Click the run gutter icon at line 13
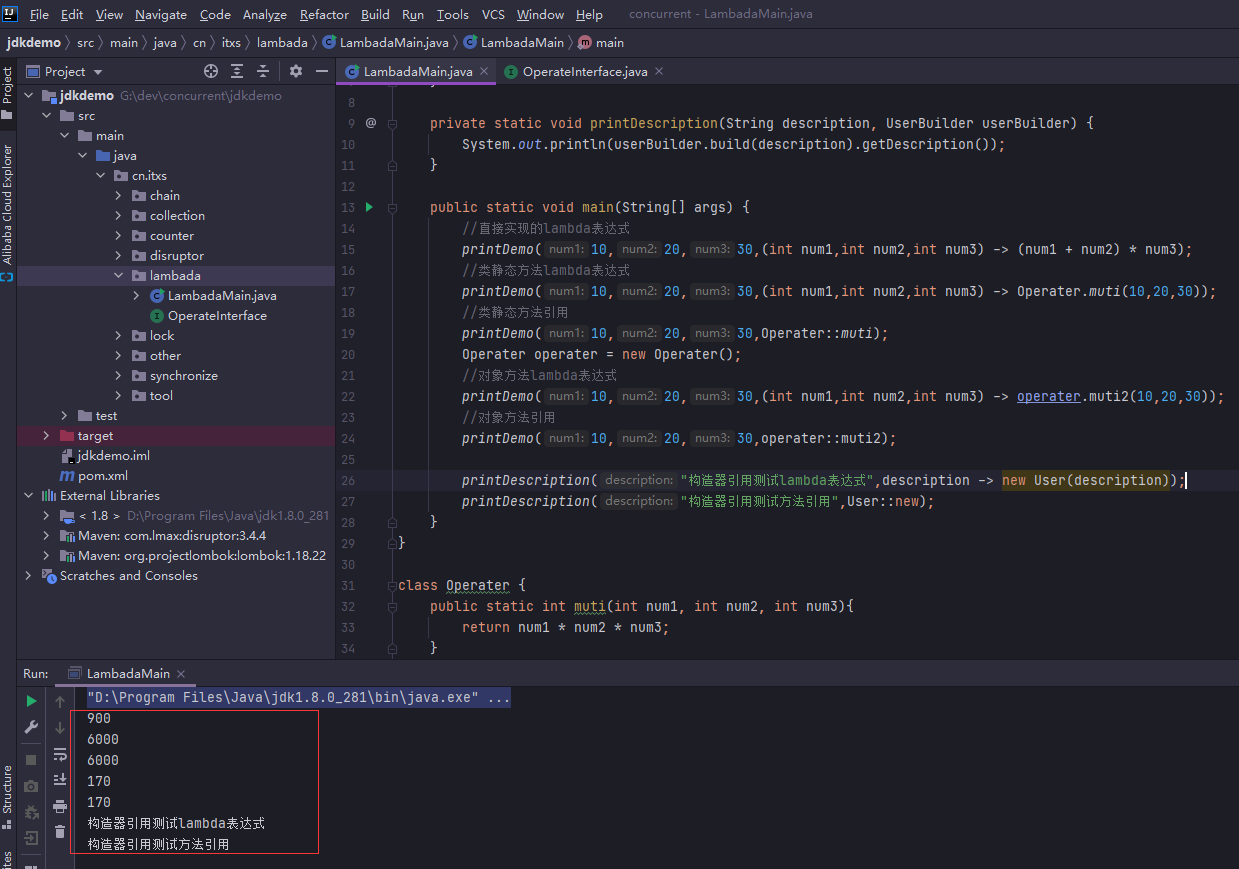 coord(369,207)
